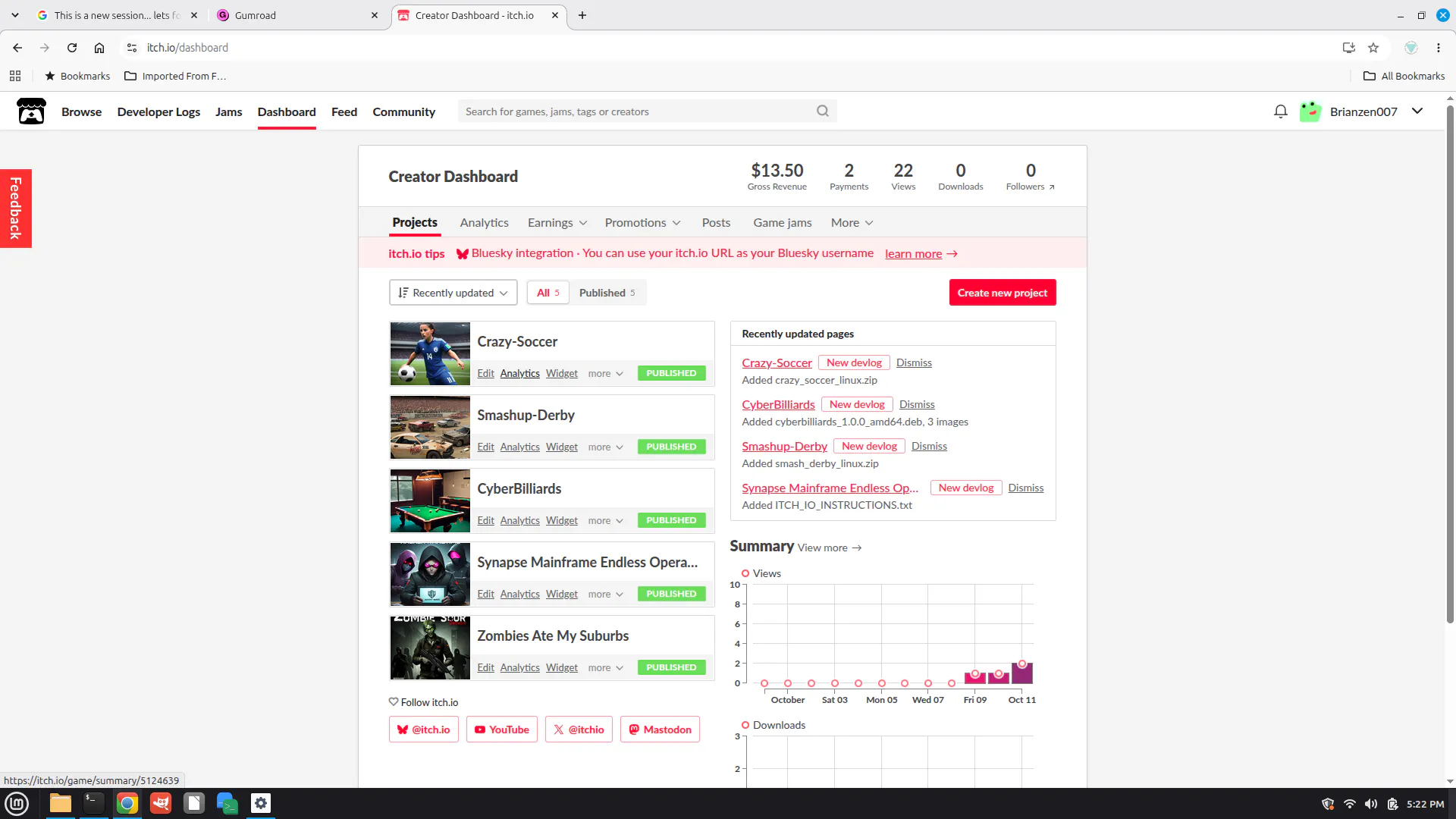Expand more options for CyberBilliards

(x=605, y=521)
